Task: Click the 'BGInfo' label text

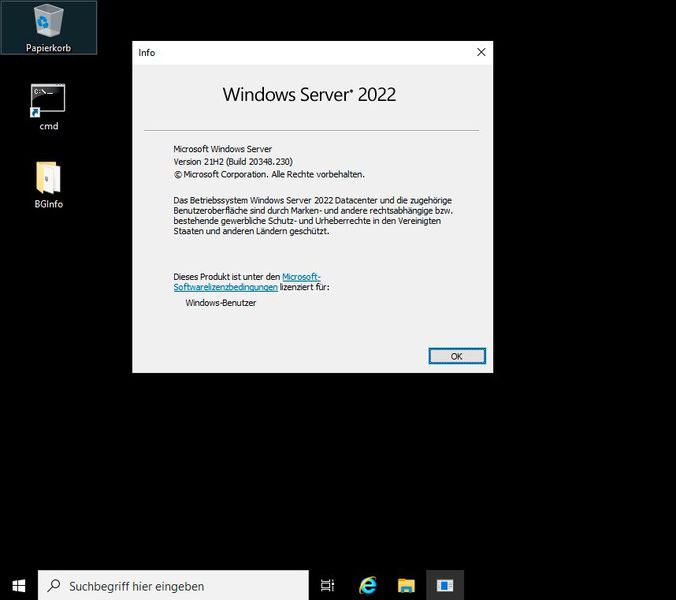Action: (x=49, y=204)
